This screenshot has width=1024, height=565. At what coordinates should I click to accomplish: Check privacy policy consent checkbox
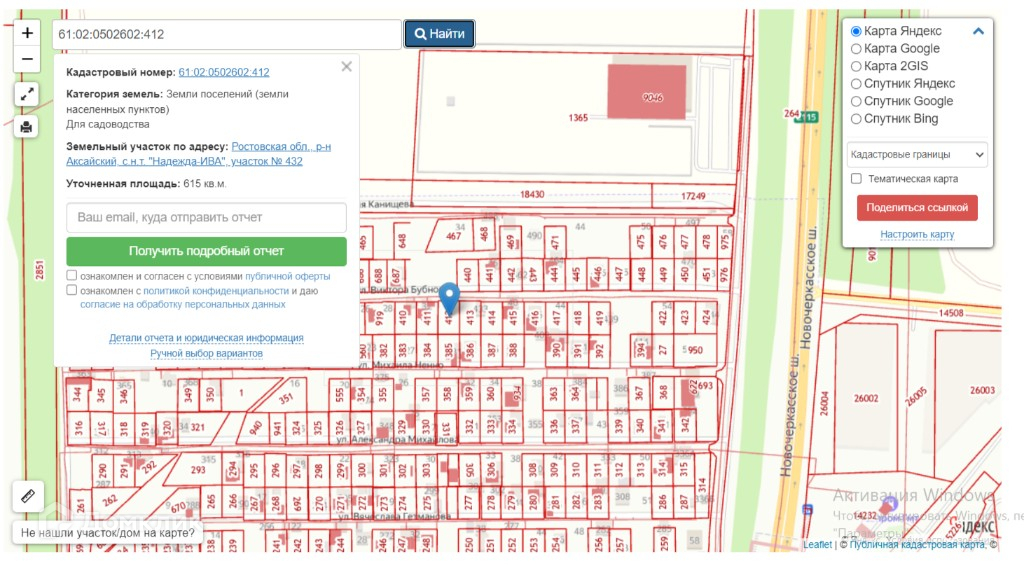click(x=72, y=290)
